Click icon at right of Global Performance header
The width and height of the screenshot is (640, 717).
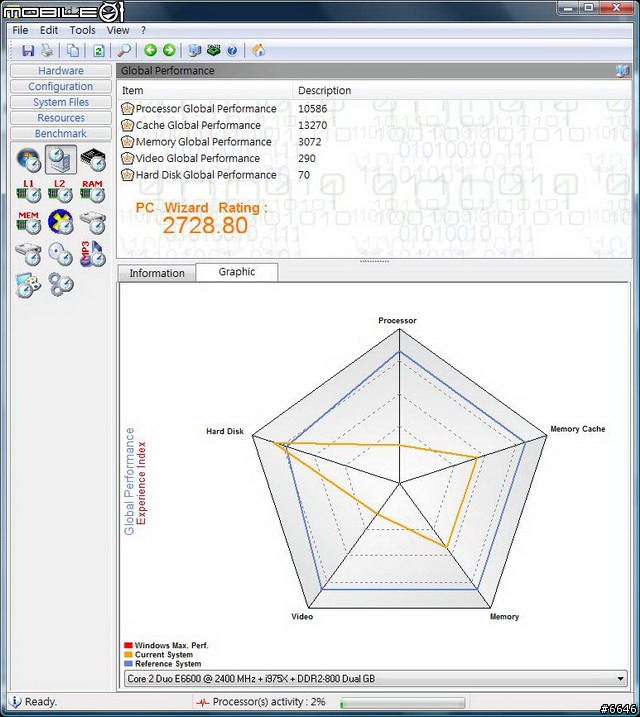click(623, 70)
